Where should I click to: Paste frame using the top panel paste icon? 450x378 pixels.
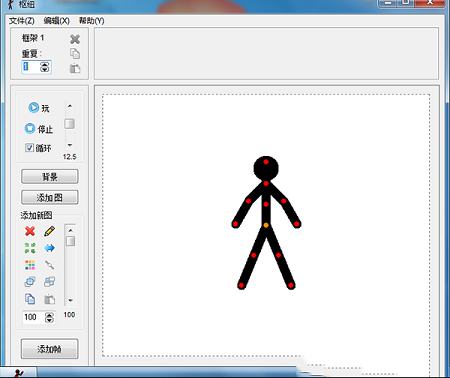pyautogui.click(x=75, y=68)
